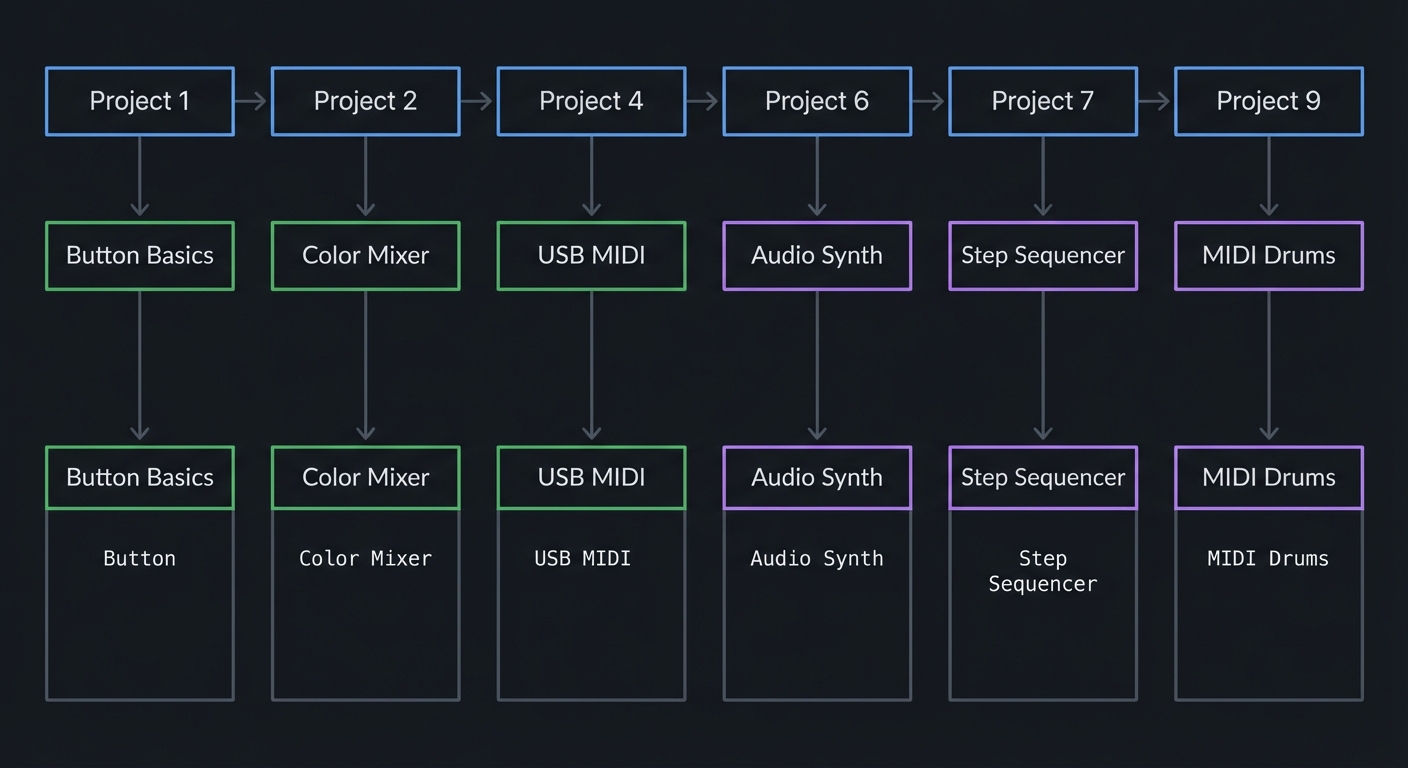1408x768 pixels.
Task: Select the Step Sequencer module node
Action: point(1043,255)
